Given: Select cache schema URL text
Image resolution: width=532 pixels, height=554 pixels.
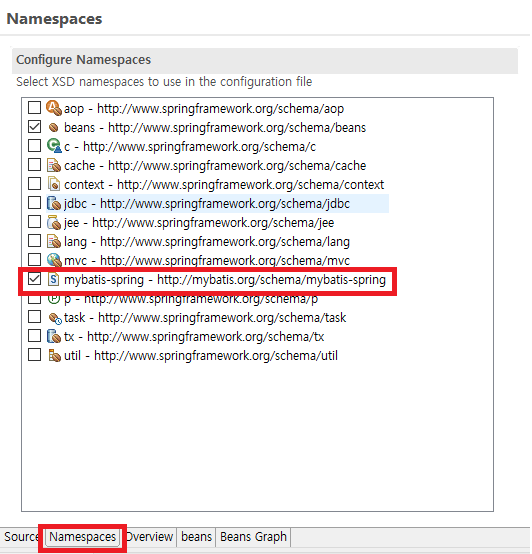Looking at the screenshot, I should tap(237, 166).
